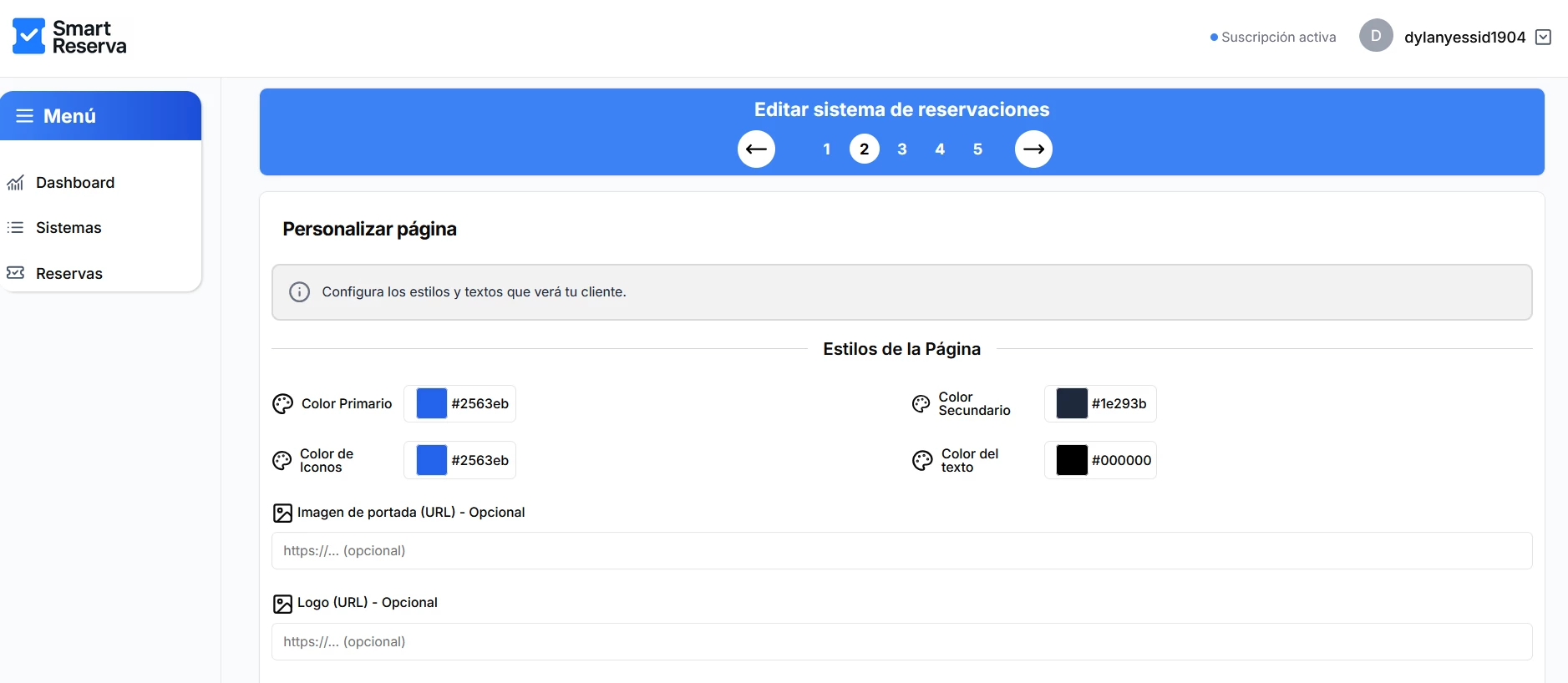Focus the Imagen de portada URL field
Viewport: 1568px width, 683px height.
point(901,551)
